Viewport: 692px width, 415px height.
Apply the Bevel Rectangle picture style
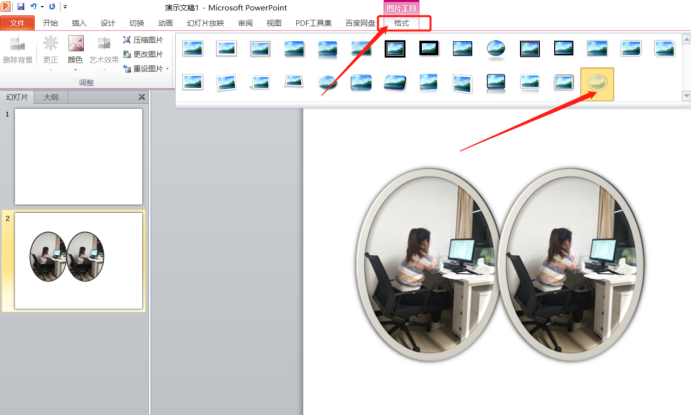pos(361,83)
